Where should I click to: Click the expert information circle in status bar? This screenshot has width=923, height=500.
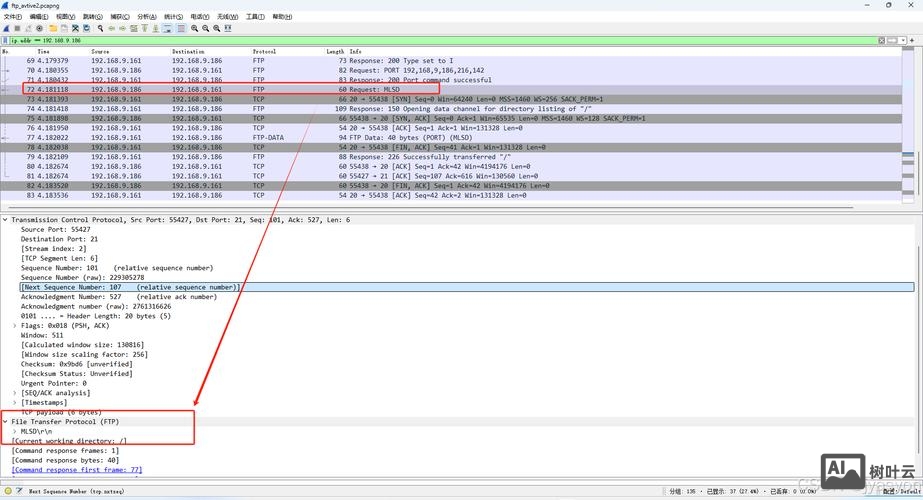tap(7, 492)
